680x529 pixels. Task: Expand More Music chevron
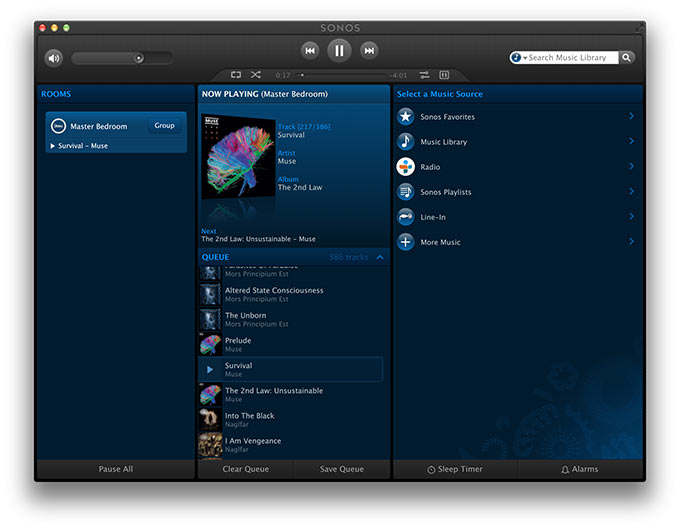click(631, 242)
